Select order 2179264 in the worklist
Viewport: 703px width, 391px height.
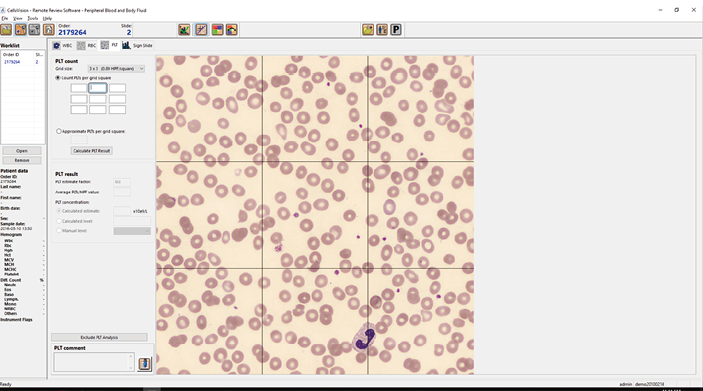click(x=12, y=62)
